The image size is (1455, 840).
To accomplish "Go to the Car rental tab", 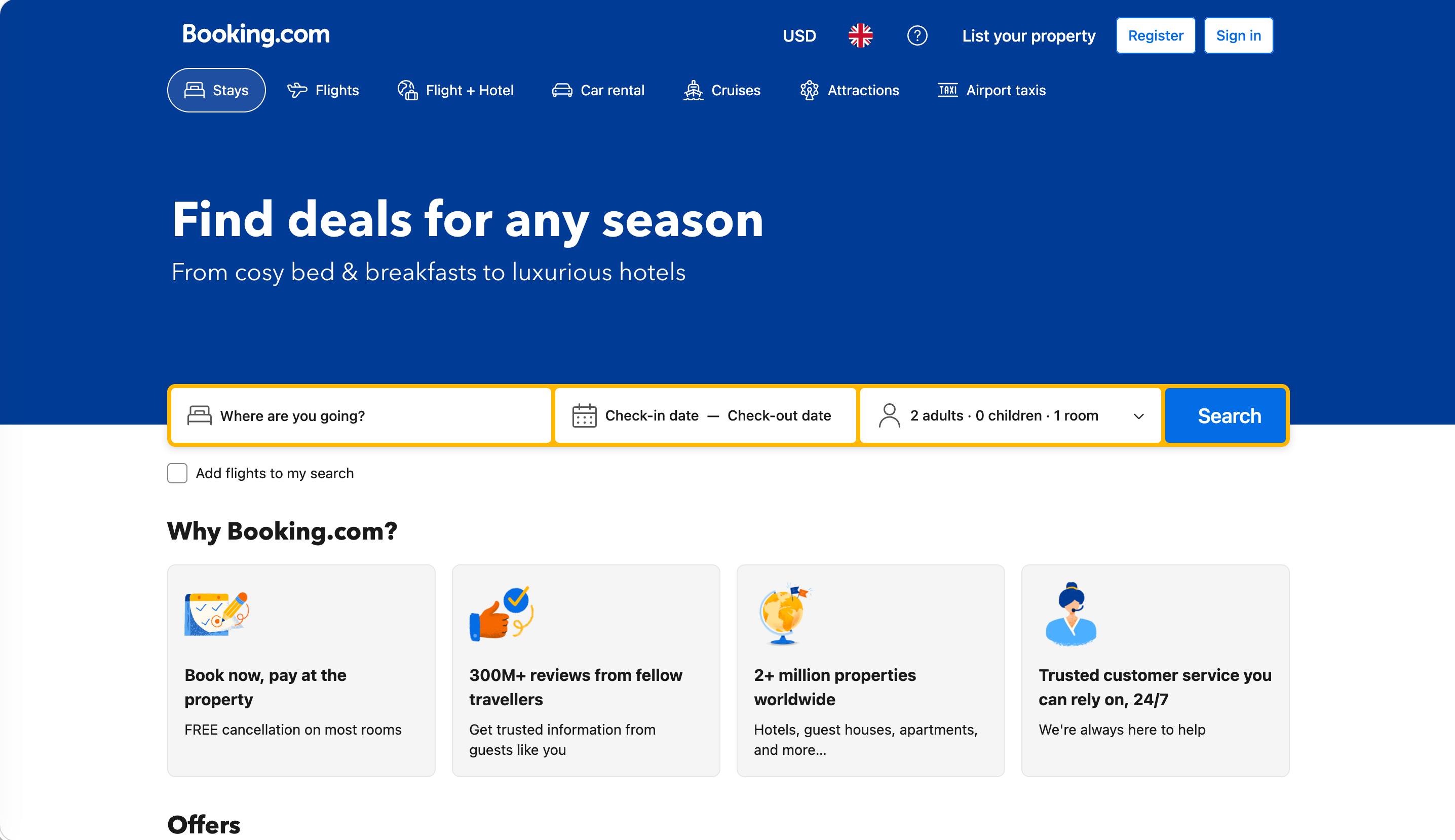I will pos(598,90).
